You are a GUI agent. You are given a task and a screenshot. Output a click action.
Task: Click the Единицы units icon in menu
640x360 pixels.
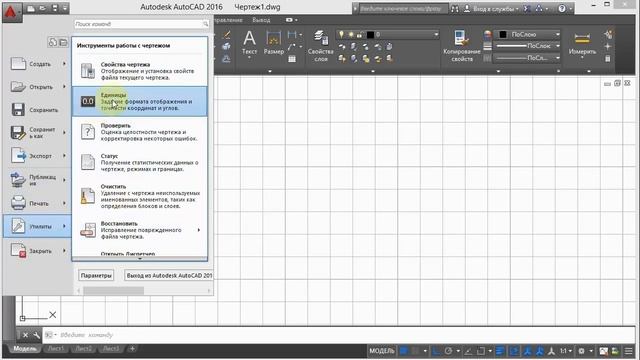[88, 101]
